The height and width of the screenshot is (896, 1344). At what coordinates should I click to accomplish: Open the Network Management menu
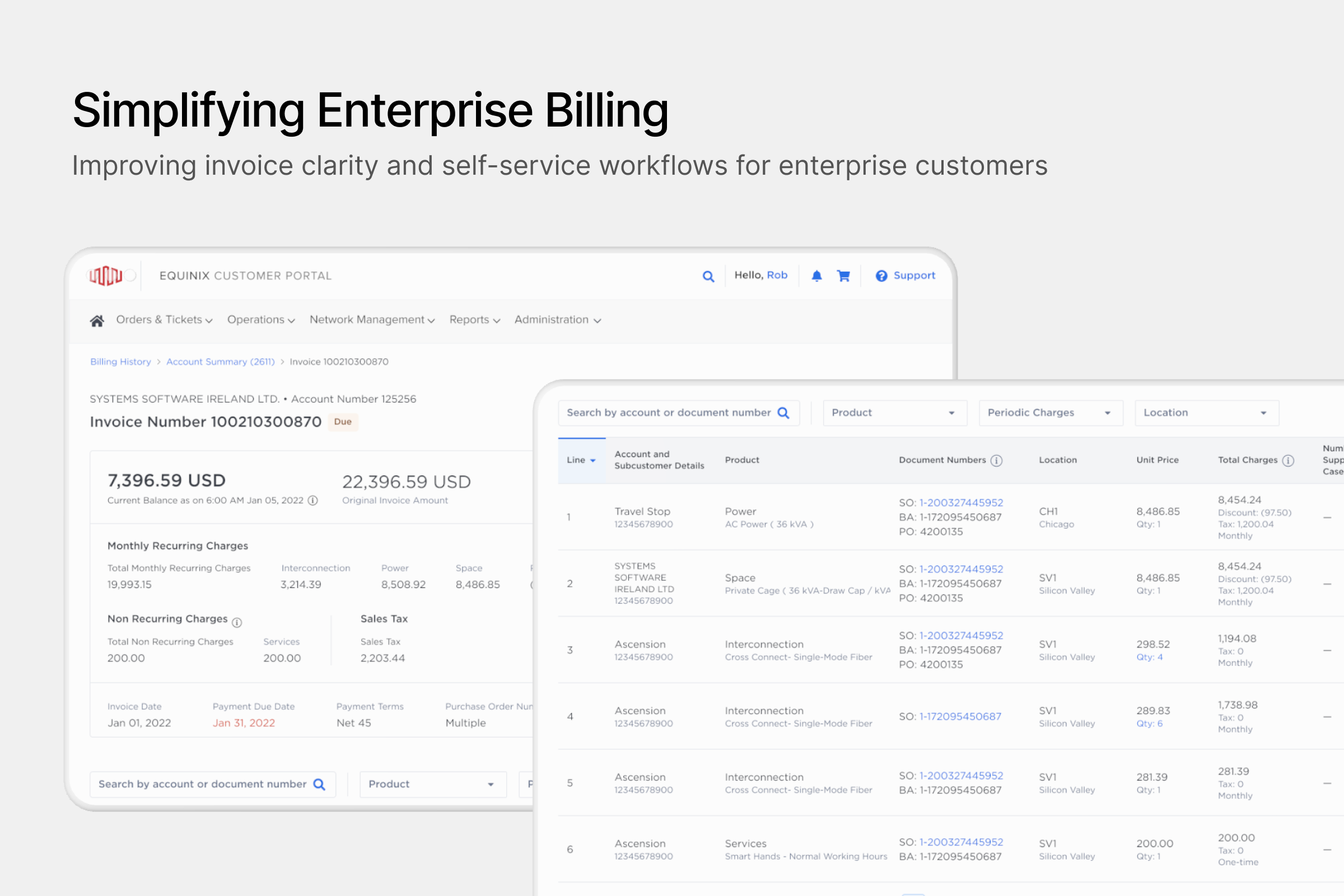tap(372, 320)
